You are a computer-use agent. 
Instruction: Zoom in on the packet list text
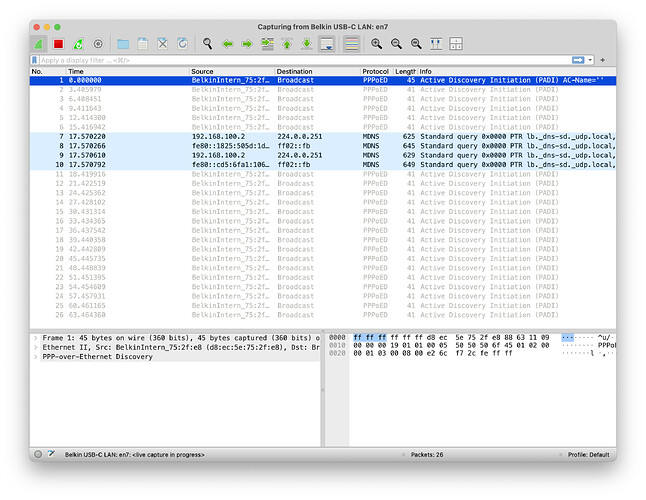[377, 44]
